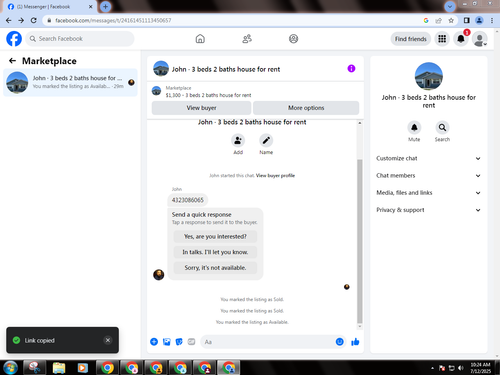500x375 pixels.
Task: Go forward in the browser
Action: (x=21, y=20)
